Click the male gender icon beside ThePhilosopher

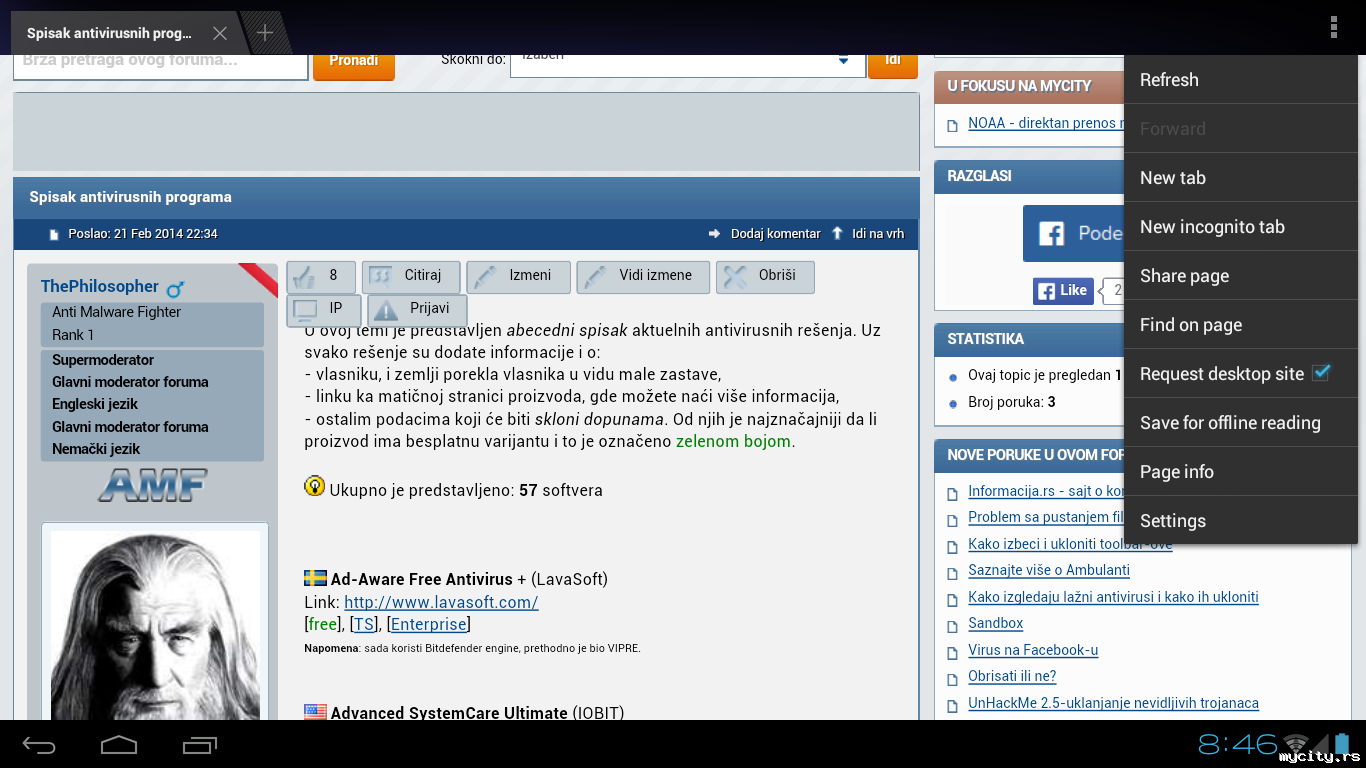coord(175,289)
